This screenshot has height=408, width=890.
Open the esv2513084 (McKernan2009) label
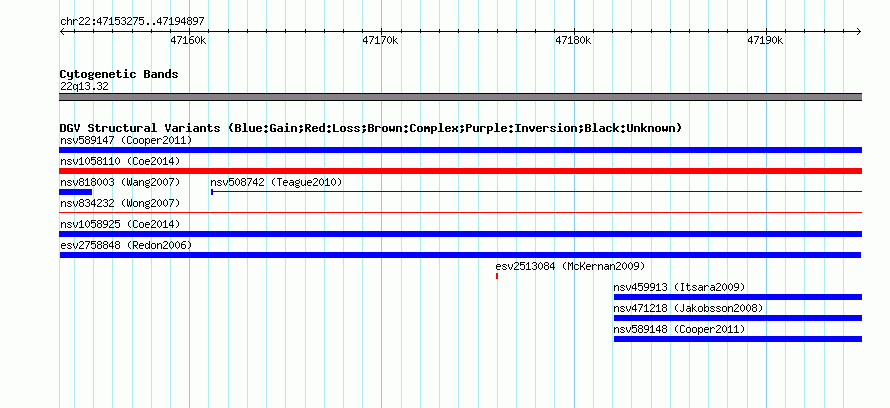pyautogui.click(x=570, y=266)
